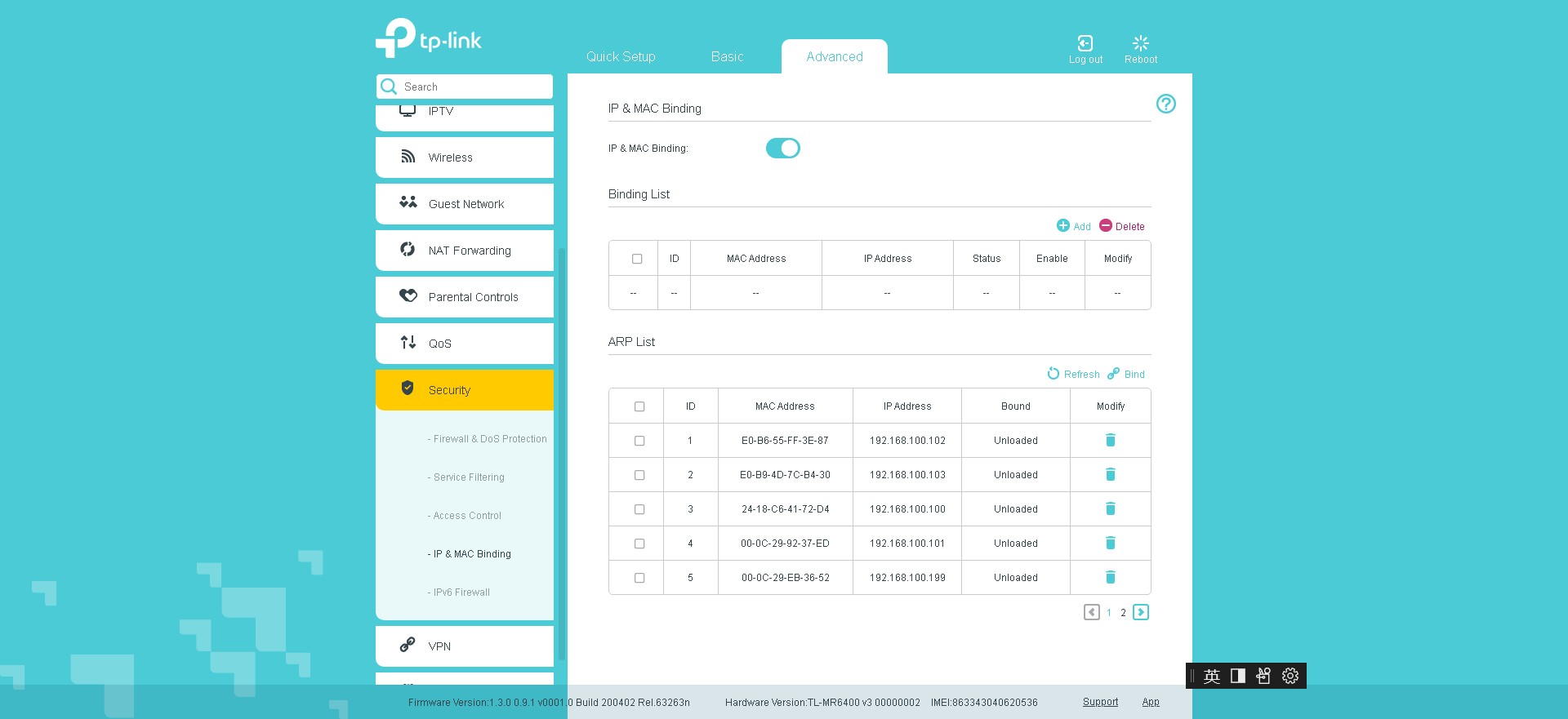
Task: Delete ARP entry 192.168.100.100 via trash icon
Action: tap(1111, 509)
